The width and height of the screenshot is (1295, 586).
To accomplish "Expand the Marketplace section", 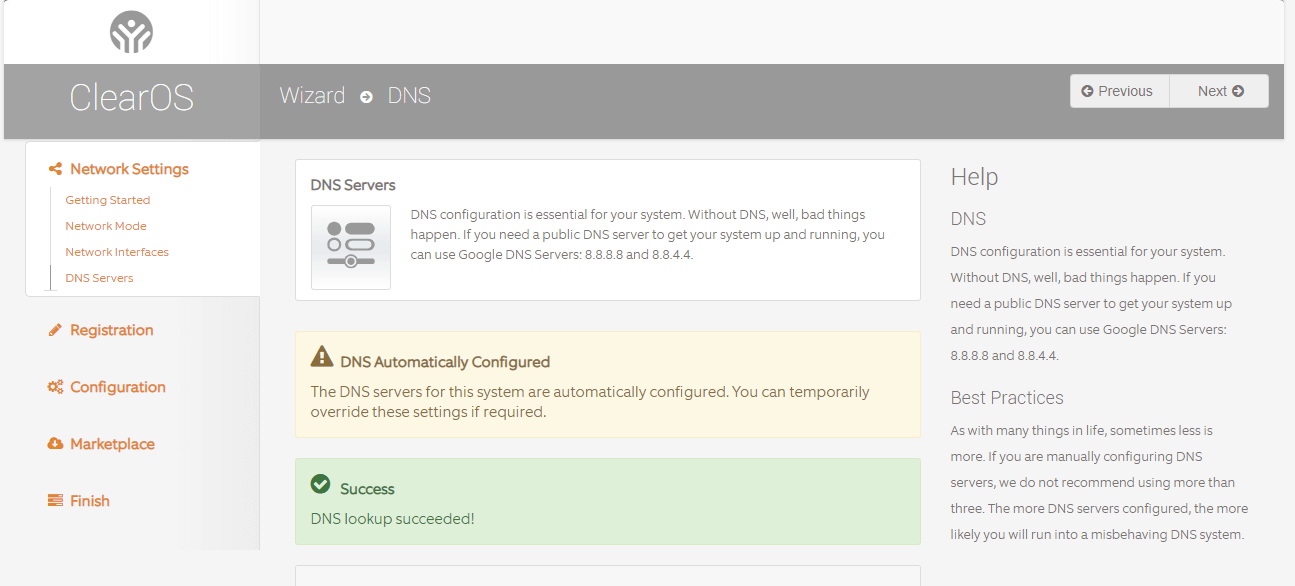I will point(111,444).
